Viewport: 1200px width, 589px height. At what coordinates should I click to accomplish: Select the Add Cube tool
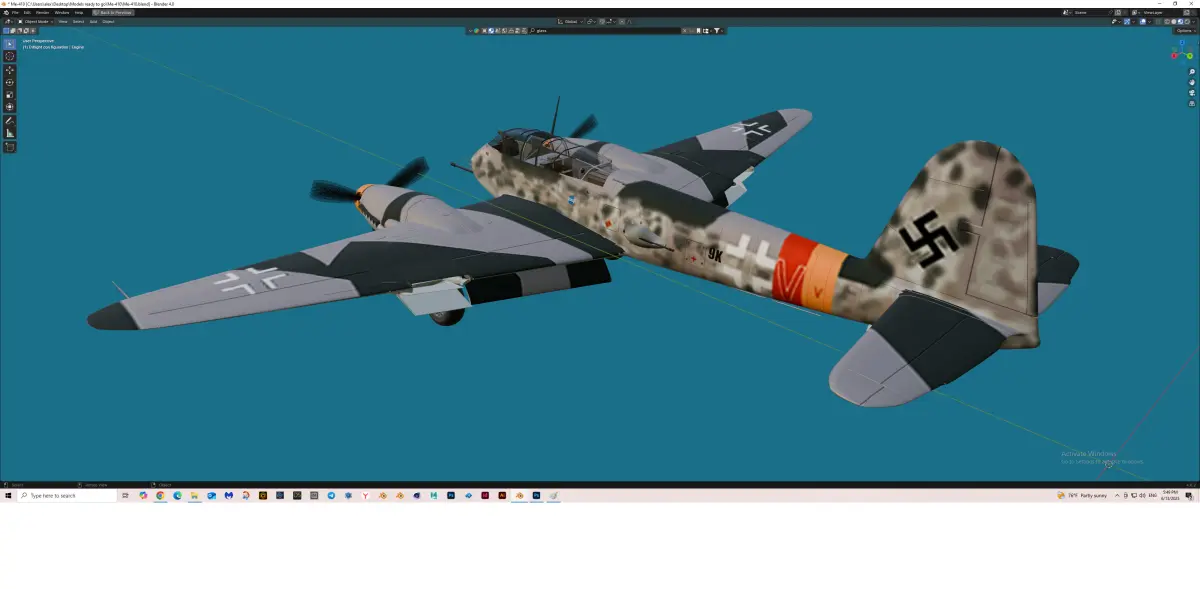[x=10, y=147]
